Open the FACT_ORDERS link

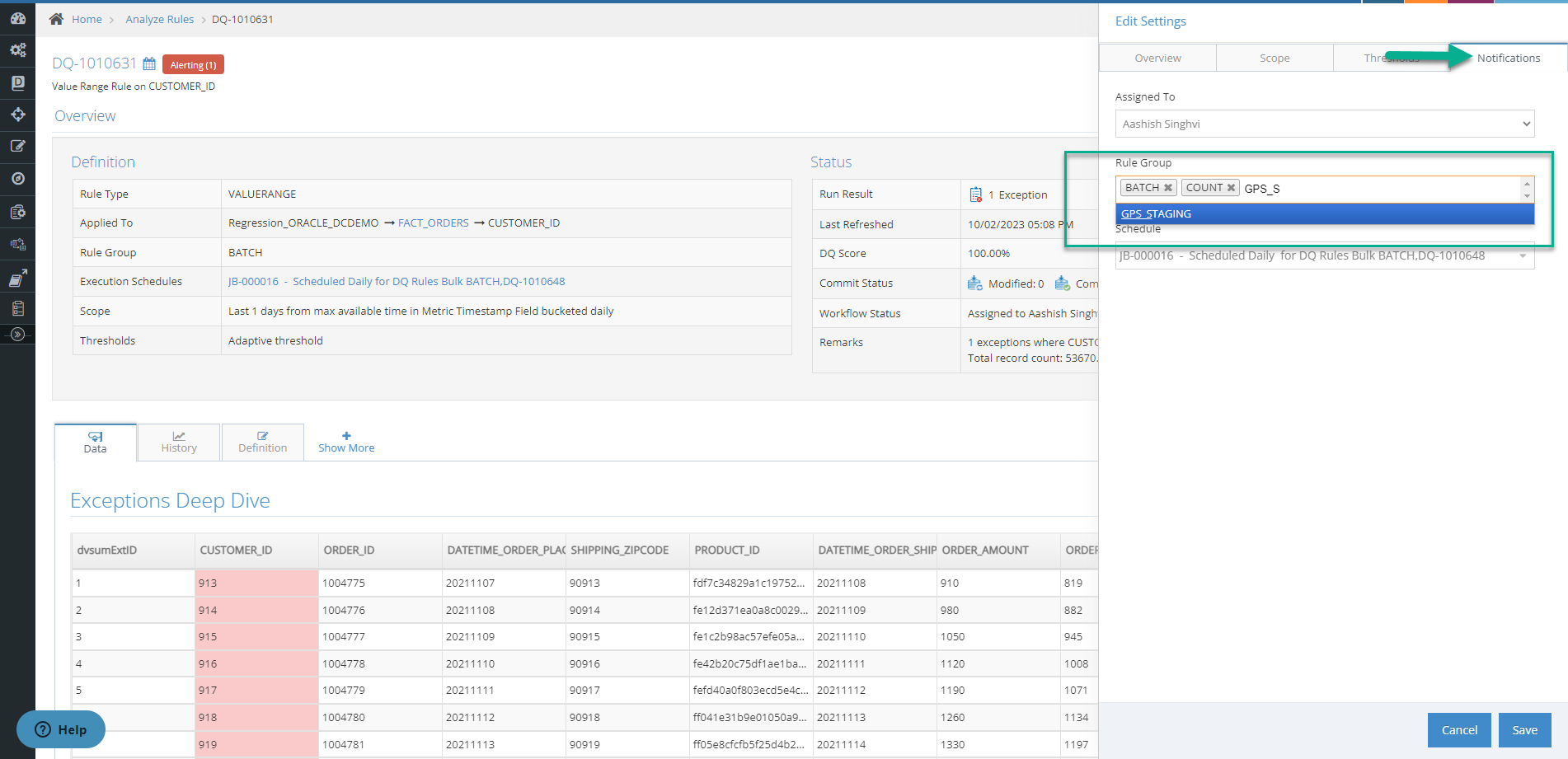[433, 223]
